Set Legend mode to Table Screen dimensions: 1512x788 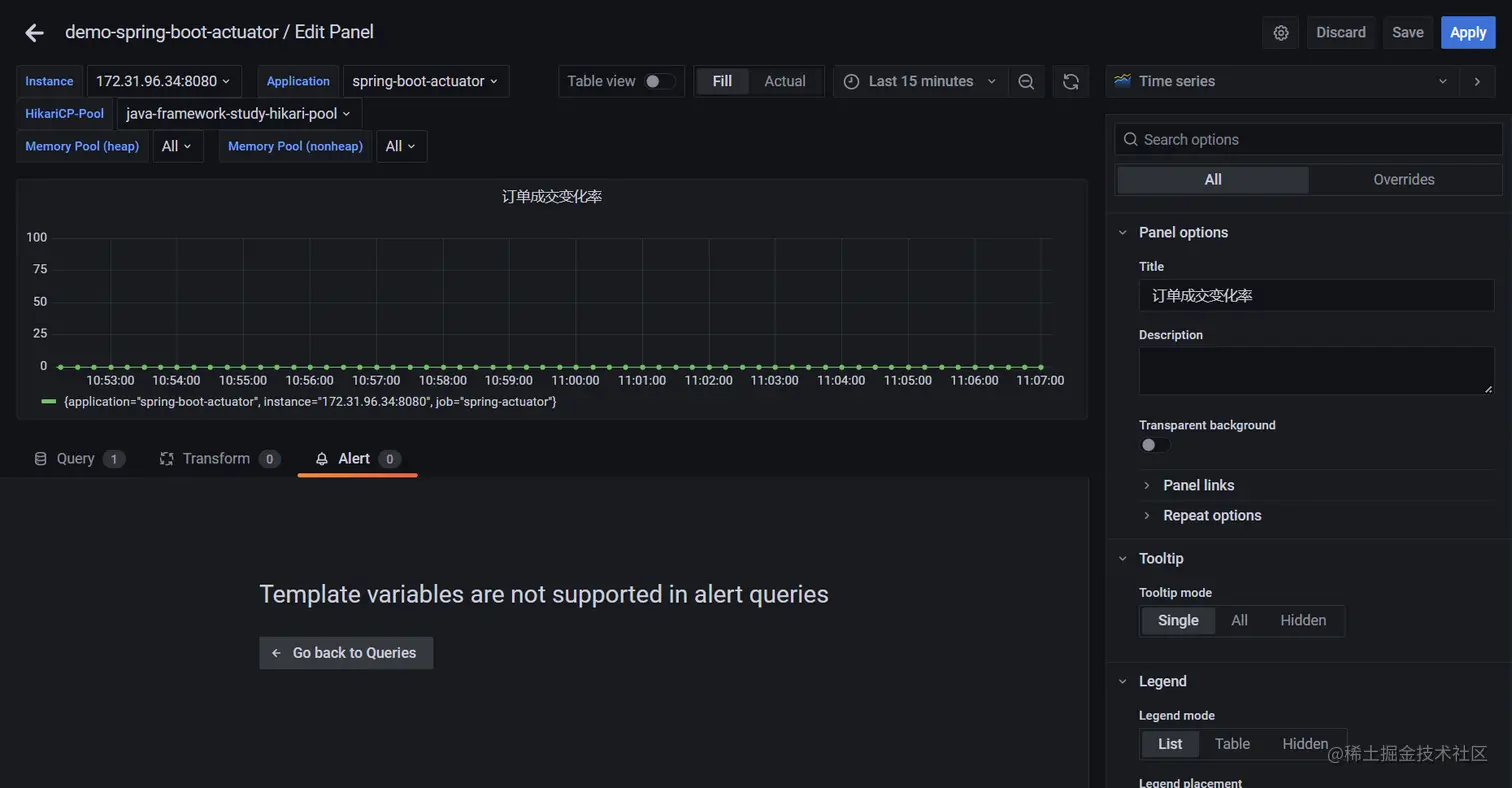tap(1232, 744)
